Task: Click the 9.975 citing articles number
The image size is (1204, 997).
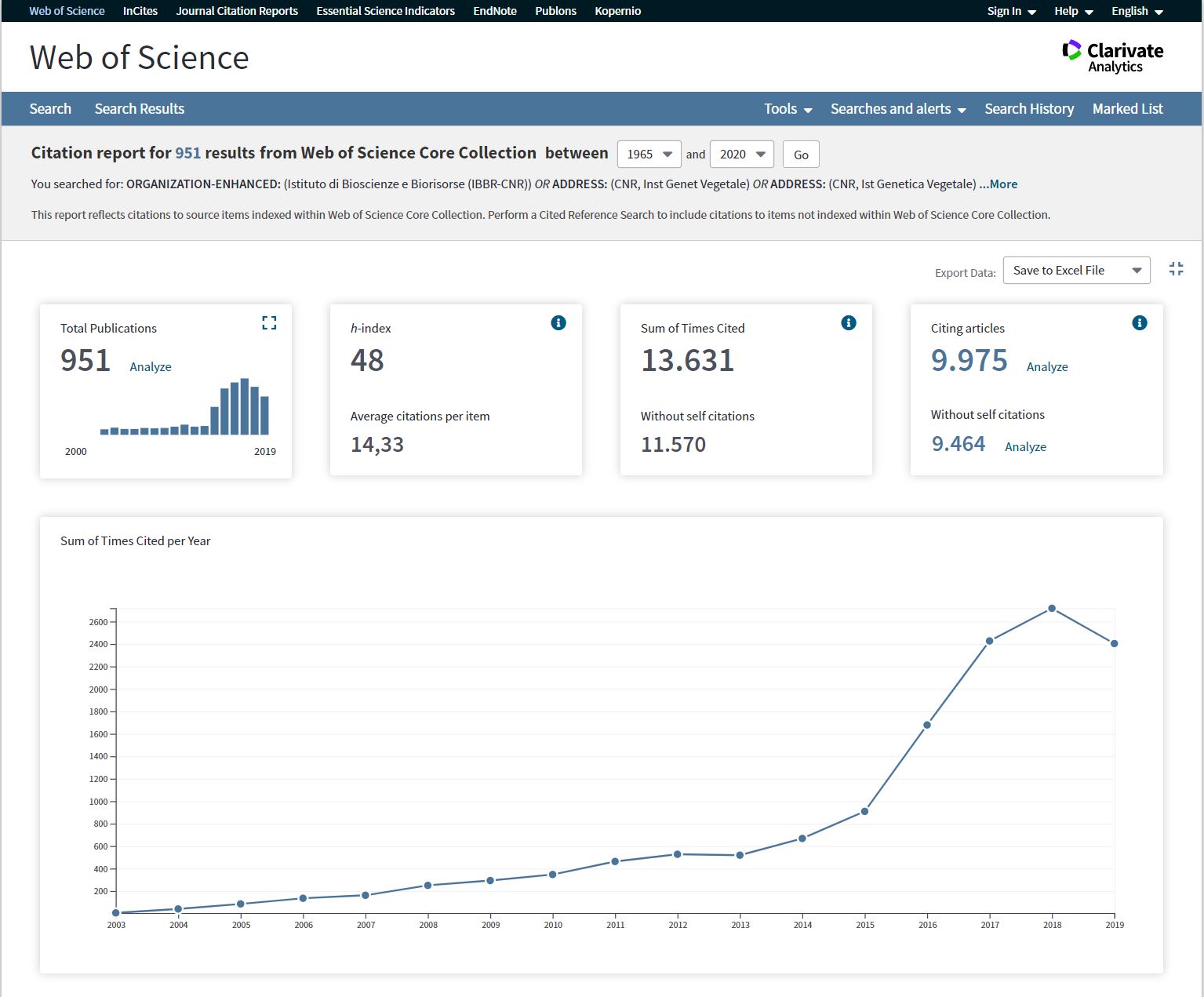Action: tap(969, 360)
